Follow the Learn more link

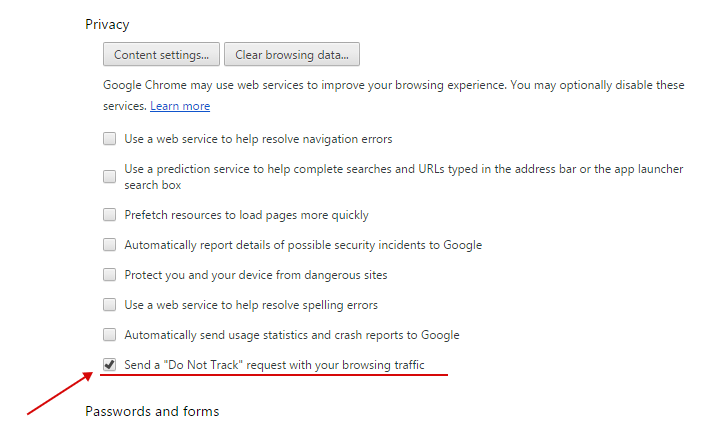click(180, 106)
